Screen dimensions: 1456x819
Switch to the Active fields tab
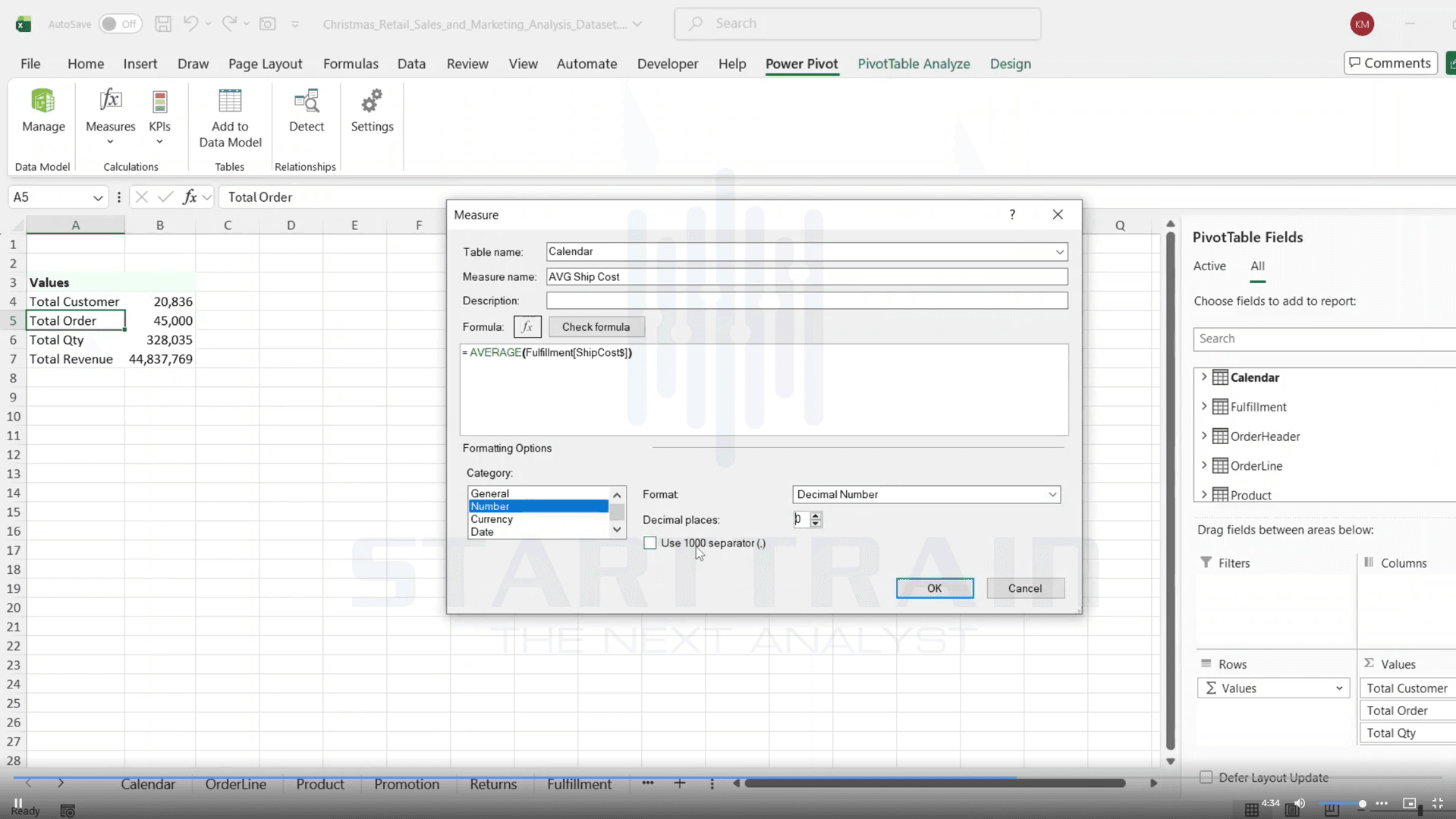[x=1209, y=266]
